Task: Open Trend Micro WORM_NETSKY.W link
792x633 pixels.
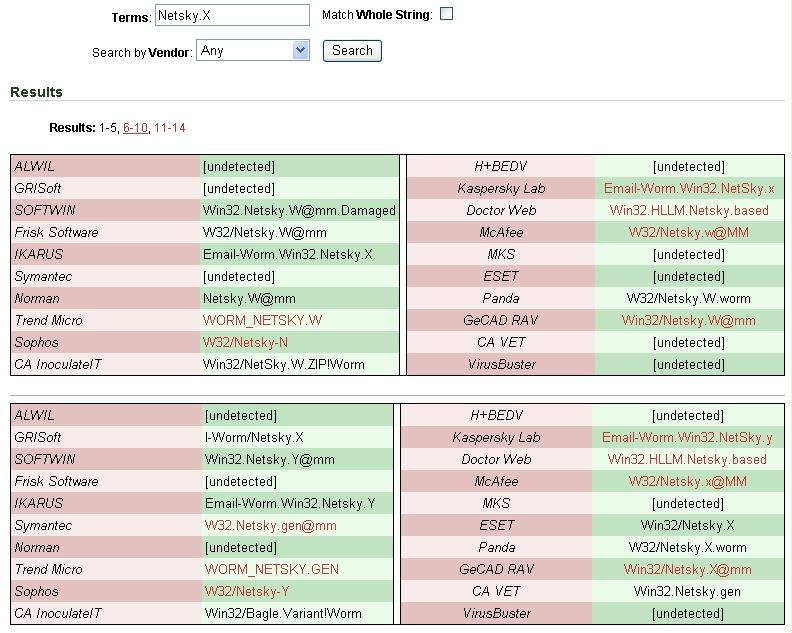Action: [262, 320]
